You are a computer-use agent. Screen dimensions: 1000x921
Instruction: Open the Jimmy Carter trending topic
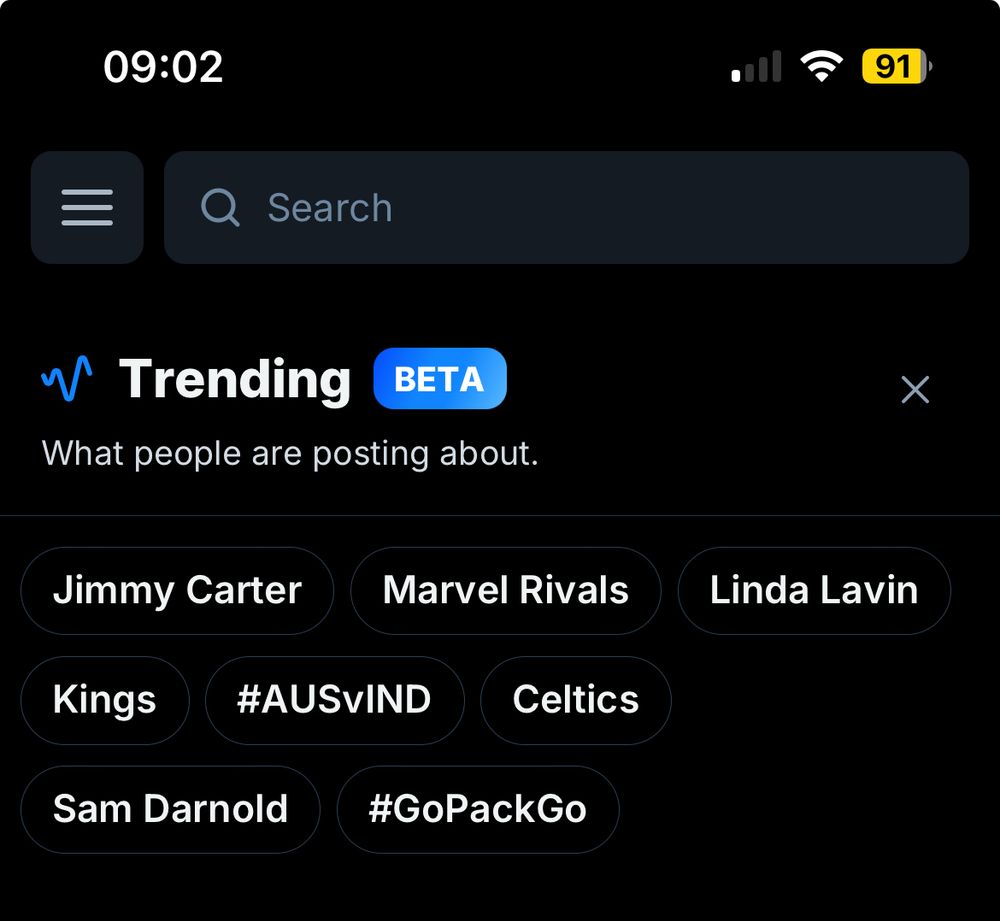pyautogui.click(x=177, y=590)
